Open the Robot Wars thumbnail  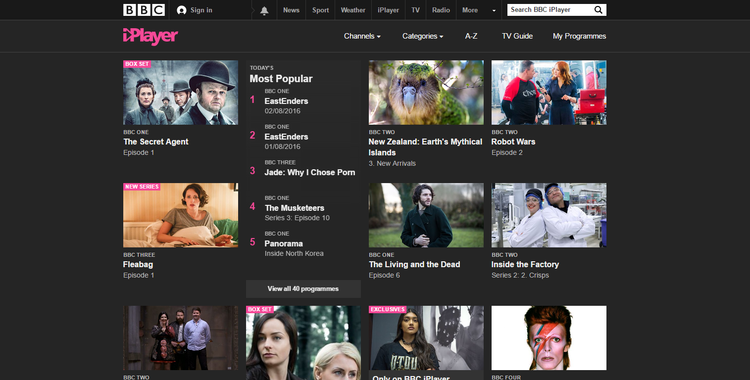[x=549, y=92]
